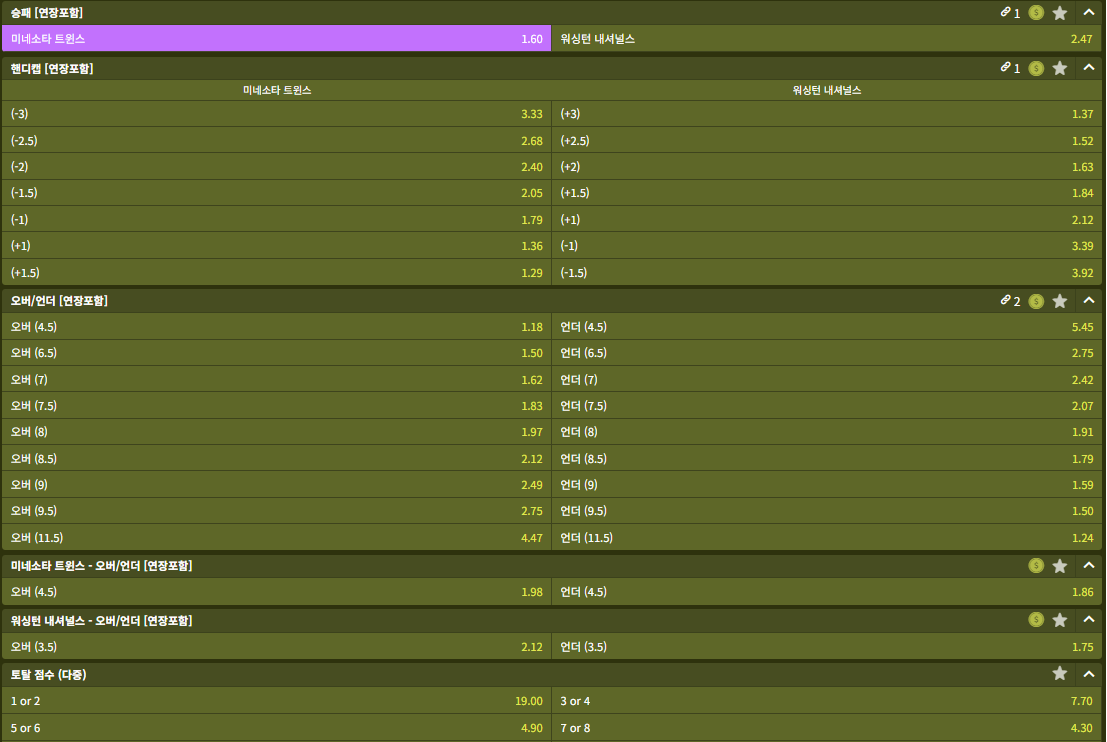Viewport: 1107px width, 742px height.
Task: Favorite the 승패 [연장포함] market with the star
Action: 1059,13
